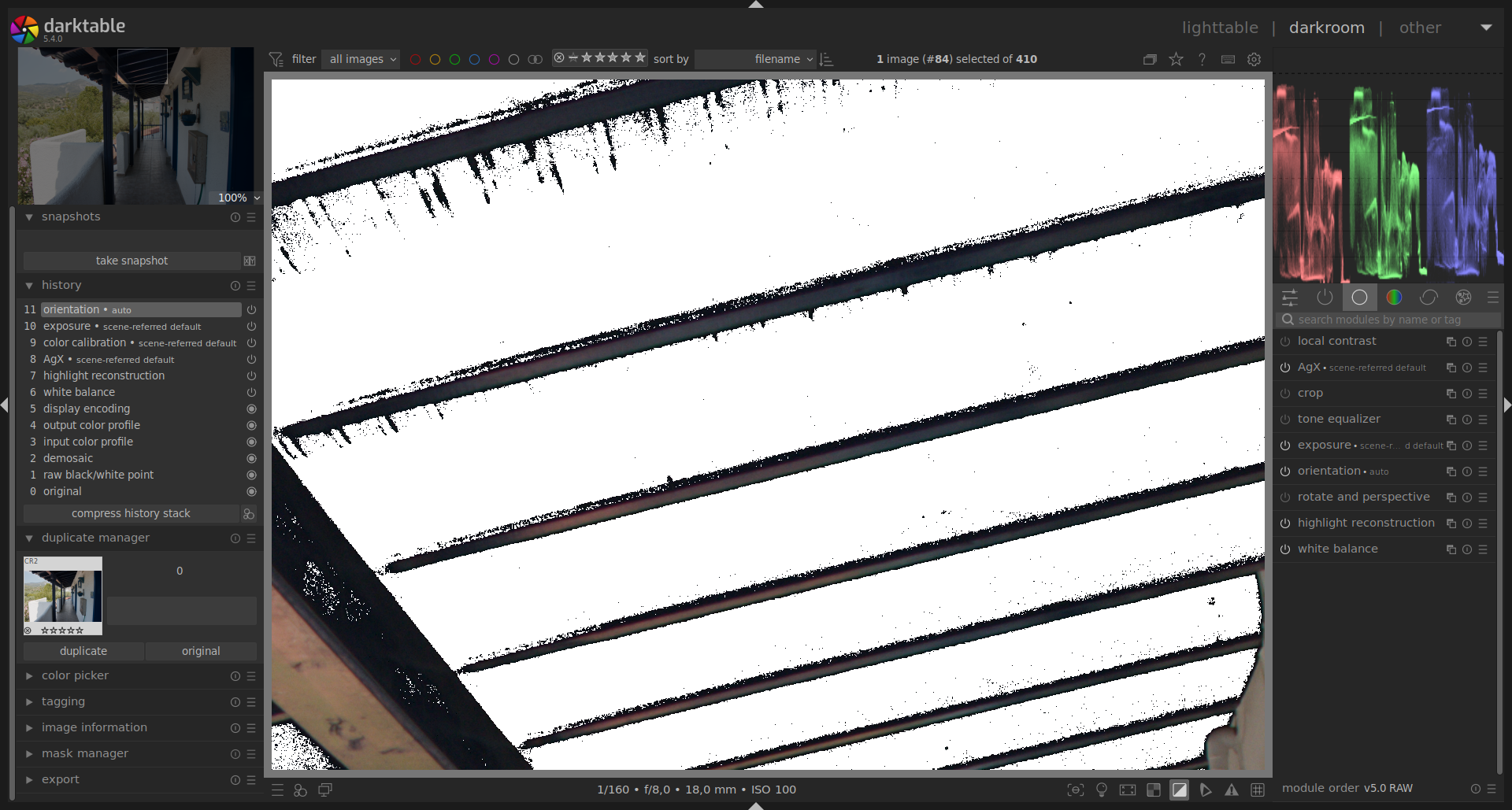Select the red color label filter
1512x810 pixels.
(x=415, y=59)
